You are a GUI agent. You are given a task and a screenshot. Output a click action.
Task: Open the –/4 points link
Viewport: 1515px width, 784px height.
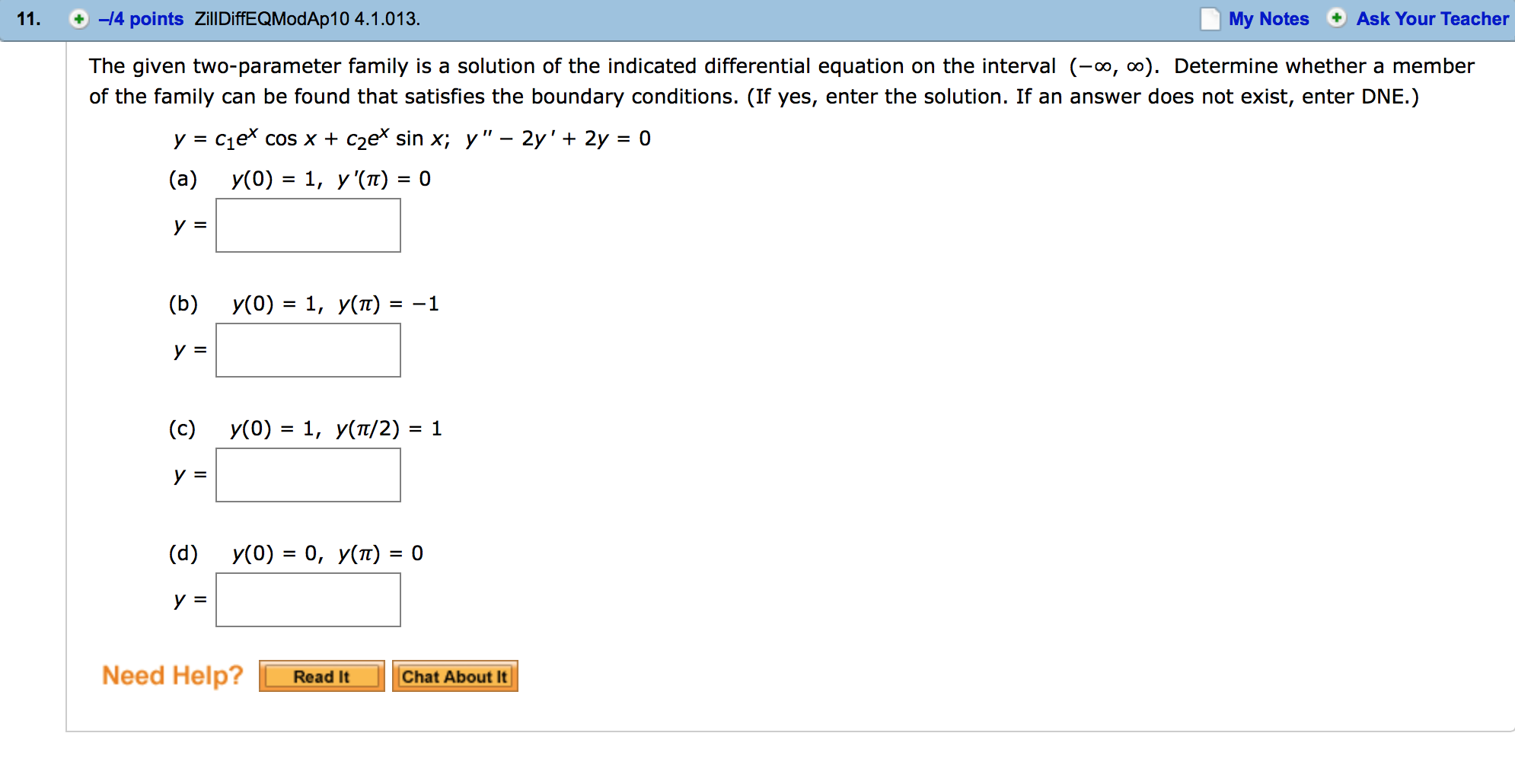point(141,19)
